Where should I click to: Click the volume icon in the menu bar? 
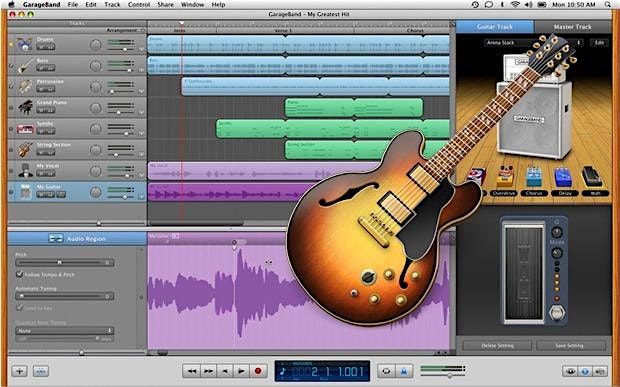coord(528,4)
